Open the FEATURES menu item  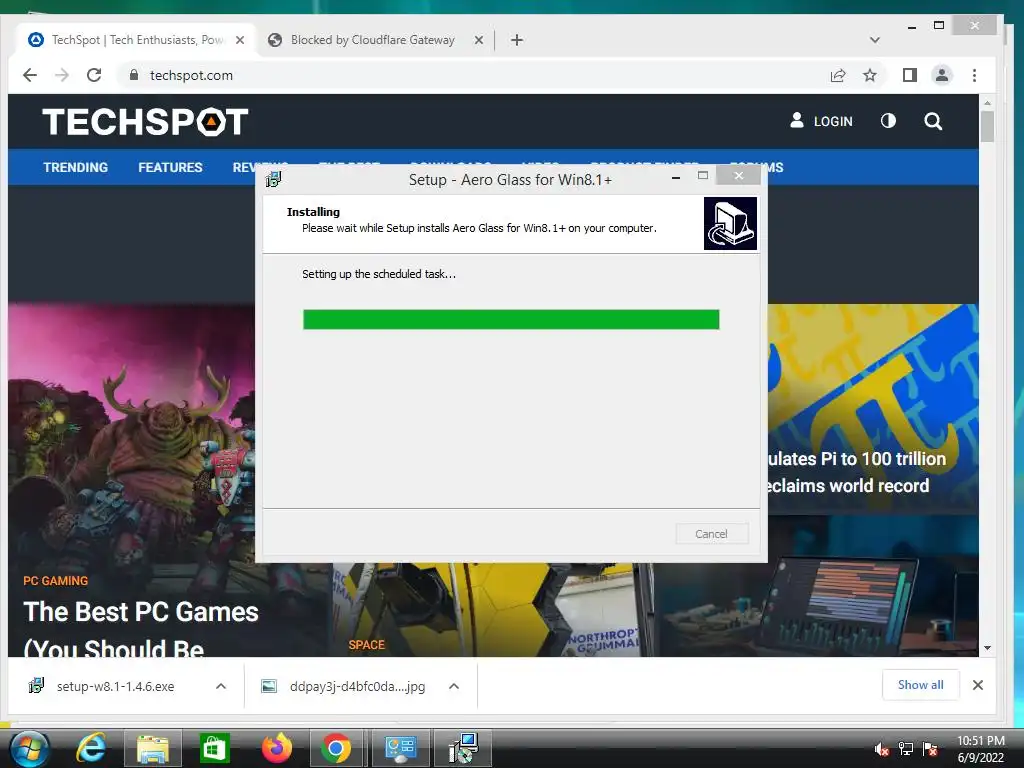(170, 167)
